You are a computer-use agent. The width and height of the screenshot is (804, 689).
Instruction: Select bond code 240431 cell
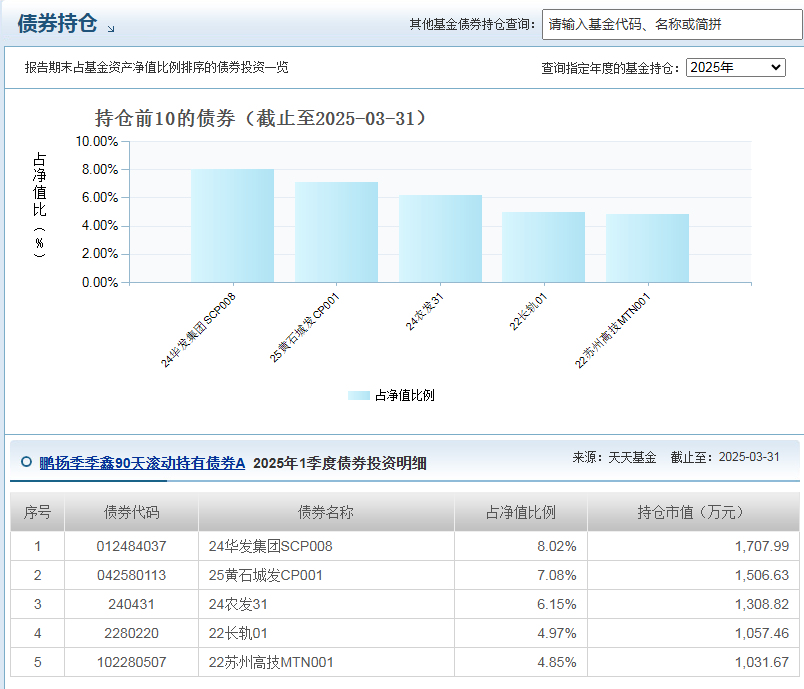pos(131,604)
